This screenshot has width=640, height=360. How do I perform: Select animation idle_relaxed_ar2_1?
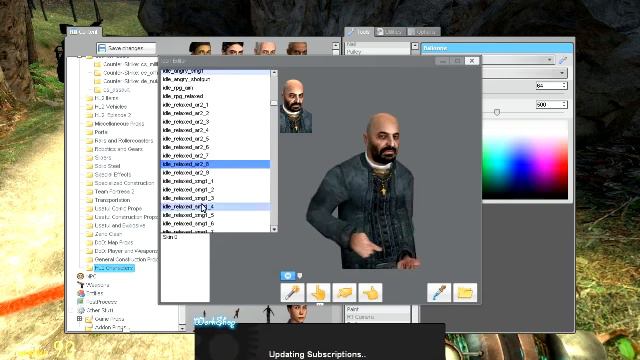[x=216, y=105]
